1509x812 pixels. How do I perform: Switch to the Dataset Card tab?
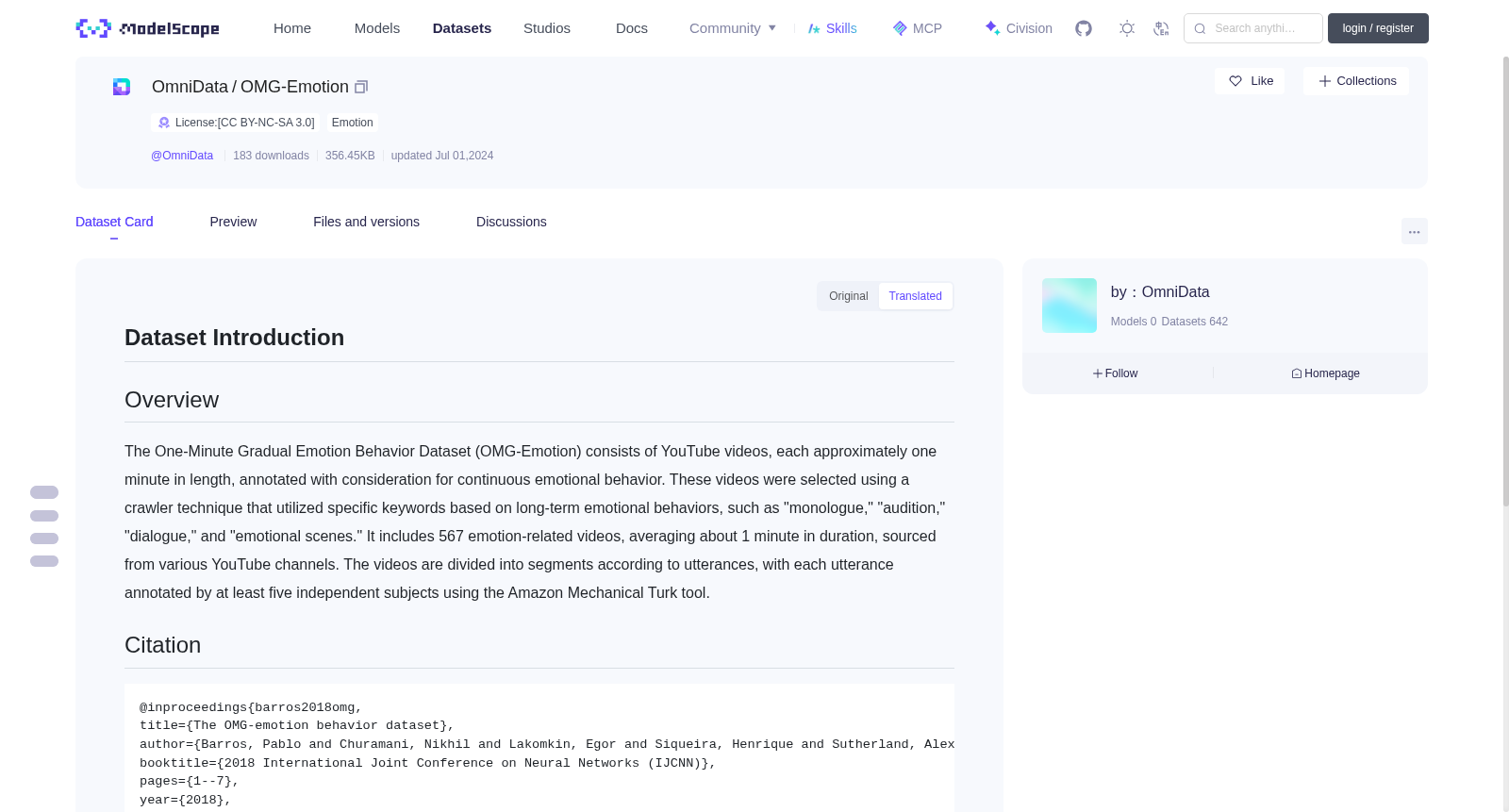pos(114,222)
